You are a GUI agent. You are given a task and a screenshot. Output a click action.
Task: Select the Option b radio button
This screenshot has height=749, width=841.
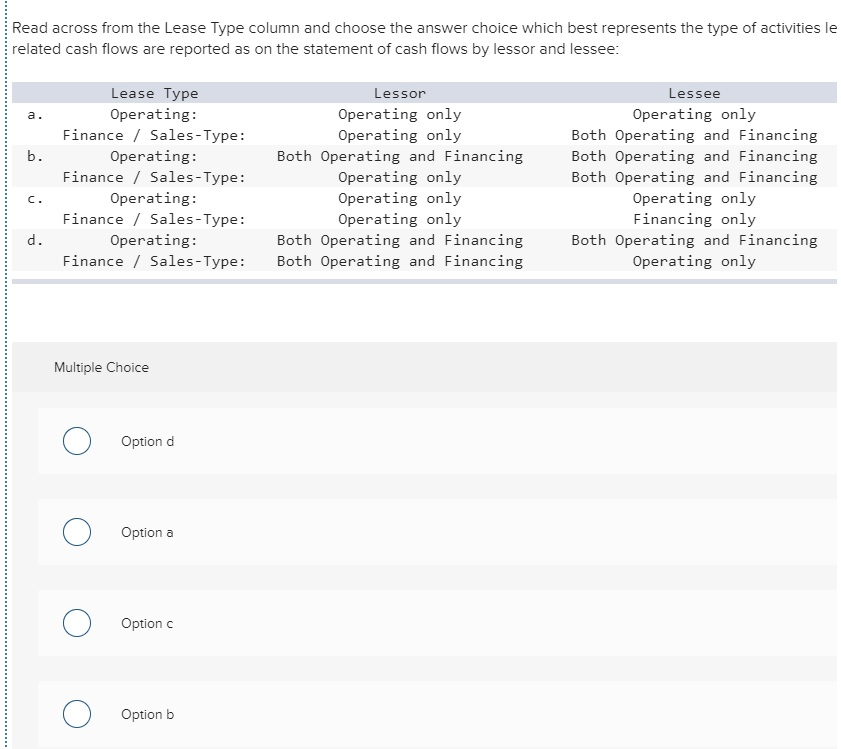pyautogui.click(x=77, y=714)
